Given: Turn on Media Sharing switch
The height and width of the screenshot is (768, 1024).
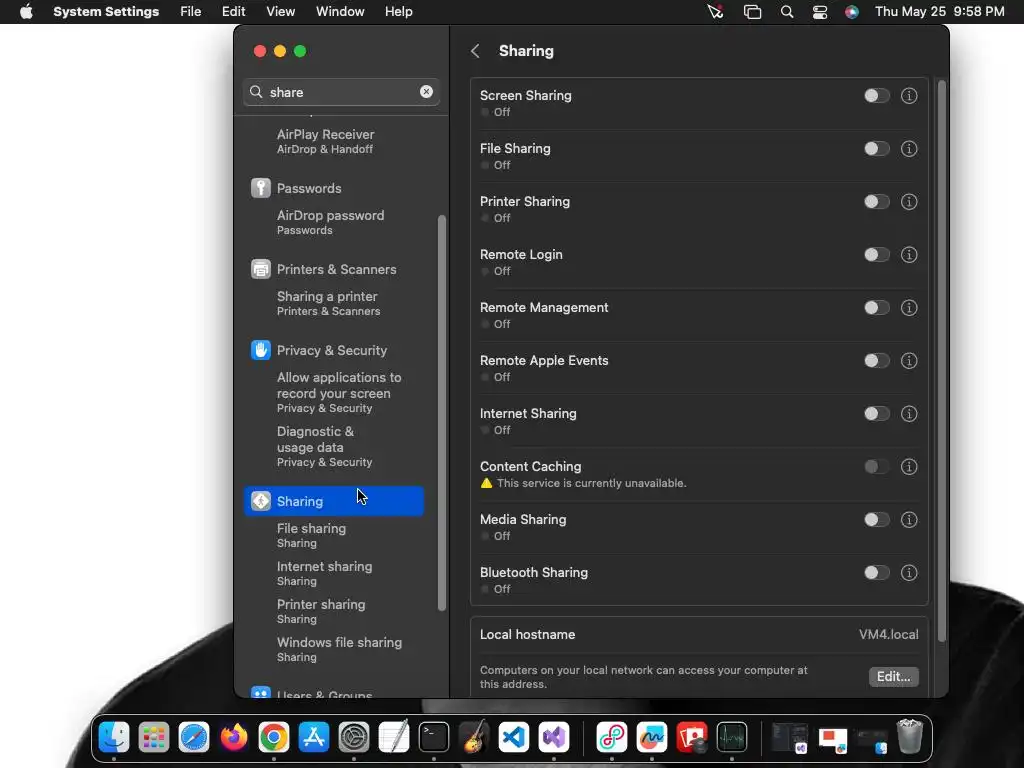Looking at the screenshot, I should pyautogui.click(x=876, y=520).
